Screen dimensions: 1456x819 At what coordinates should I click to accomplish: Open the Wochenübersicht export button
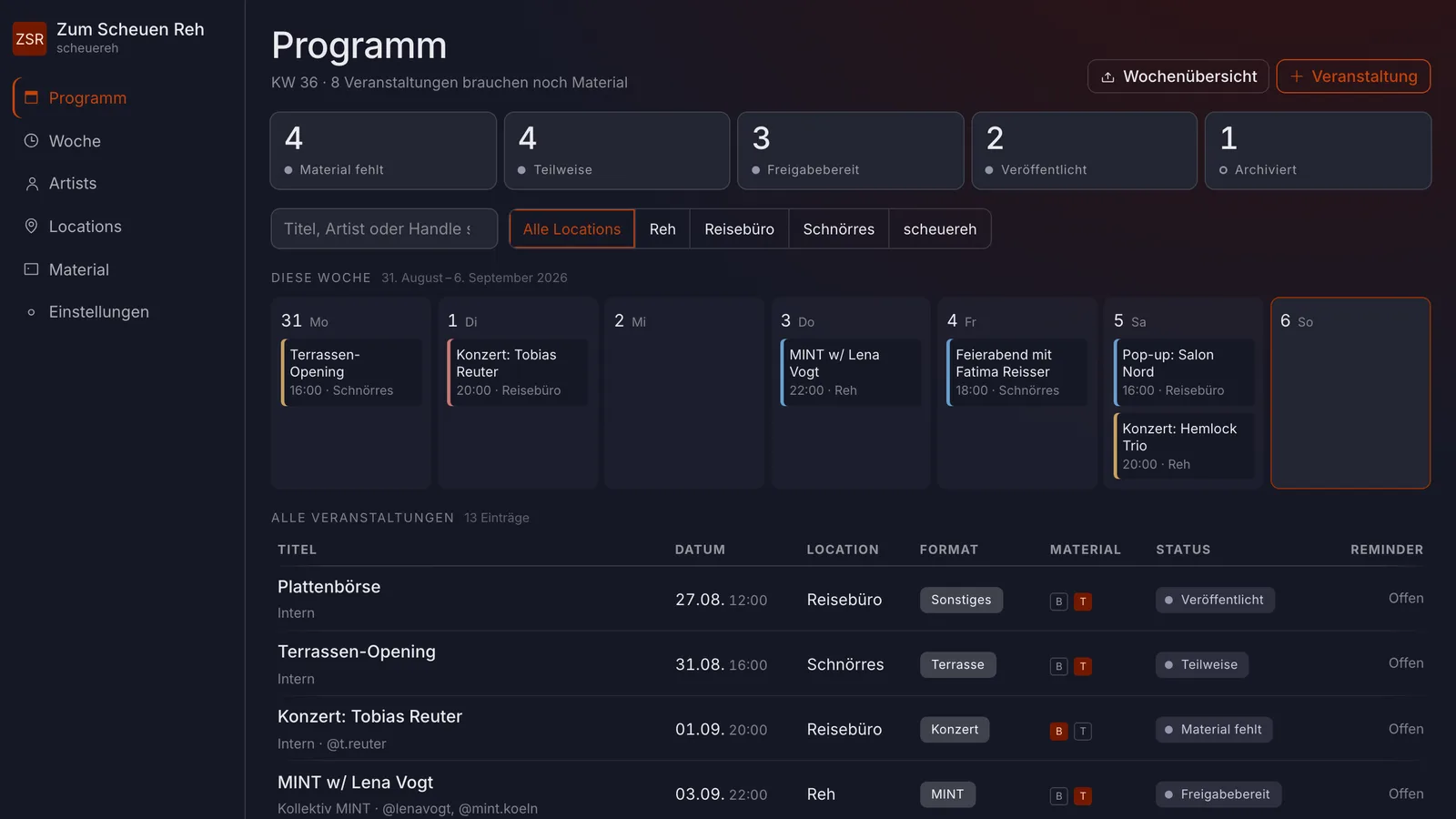click(x=1178, y=76)
